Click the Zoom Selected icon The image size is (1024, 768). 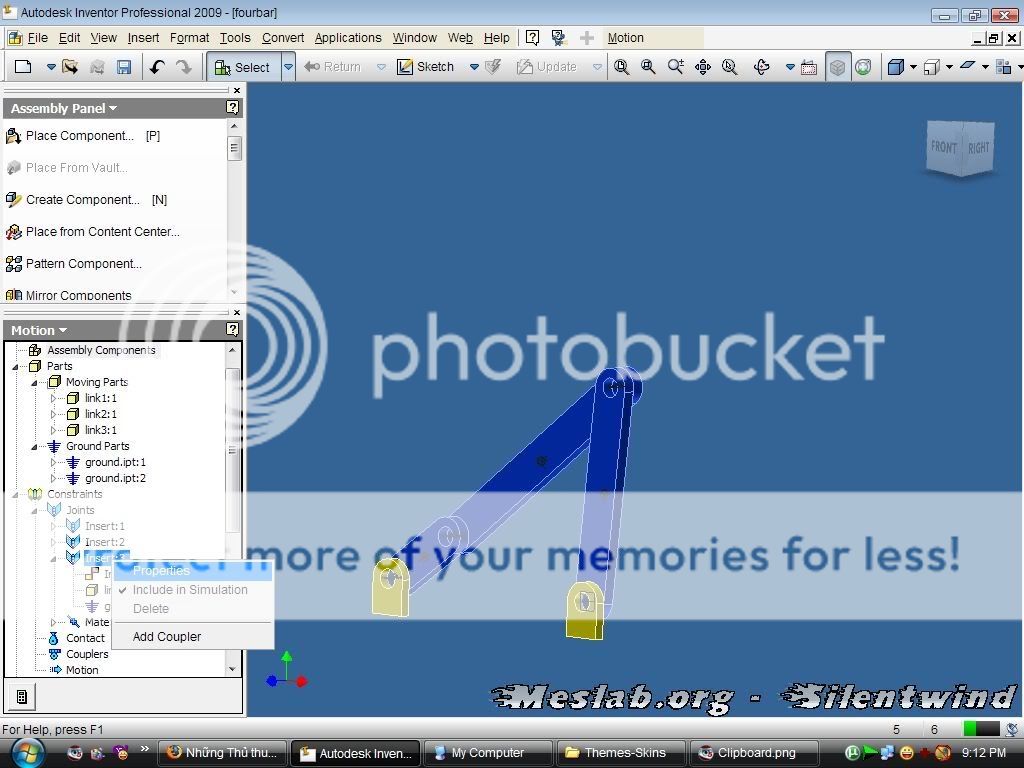pyautogui.click(x=729, y=67)
